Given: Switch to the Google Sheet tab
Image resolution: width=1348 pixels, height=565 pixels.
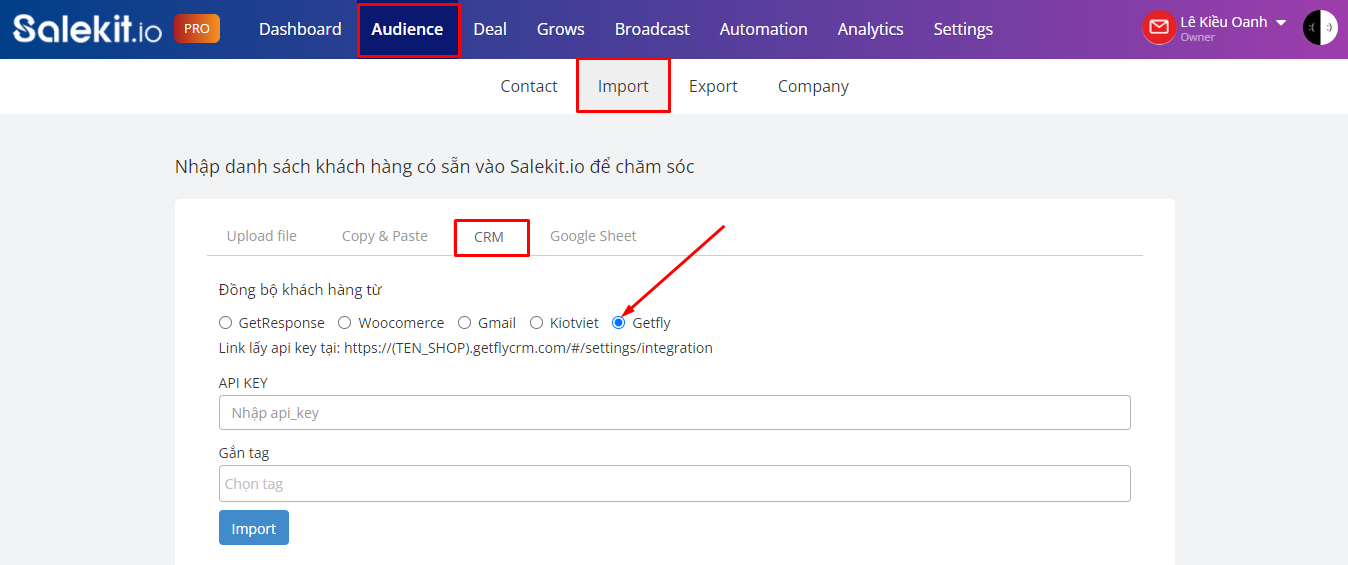Looking at the screenshot, I should 593,236.
